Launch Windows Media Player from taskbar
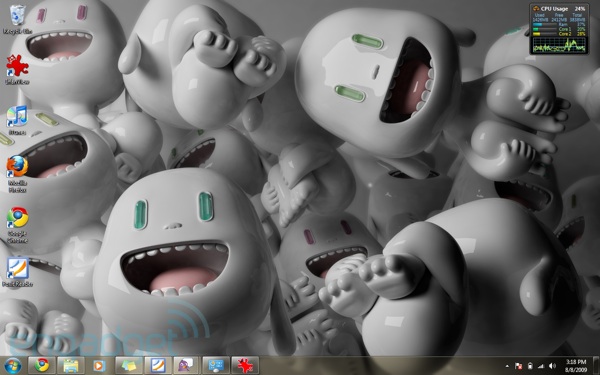The image size is (600, 375). (x=99, y=365)
